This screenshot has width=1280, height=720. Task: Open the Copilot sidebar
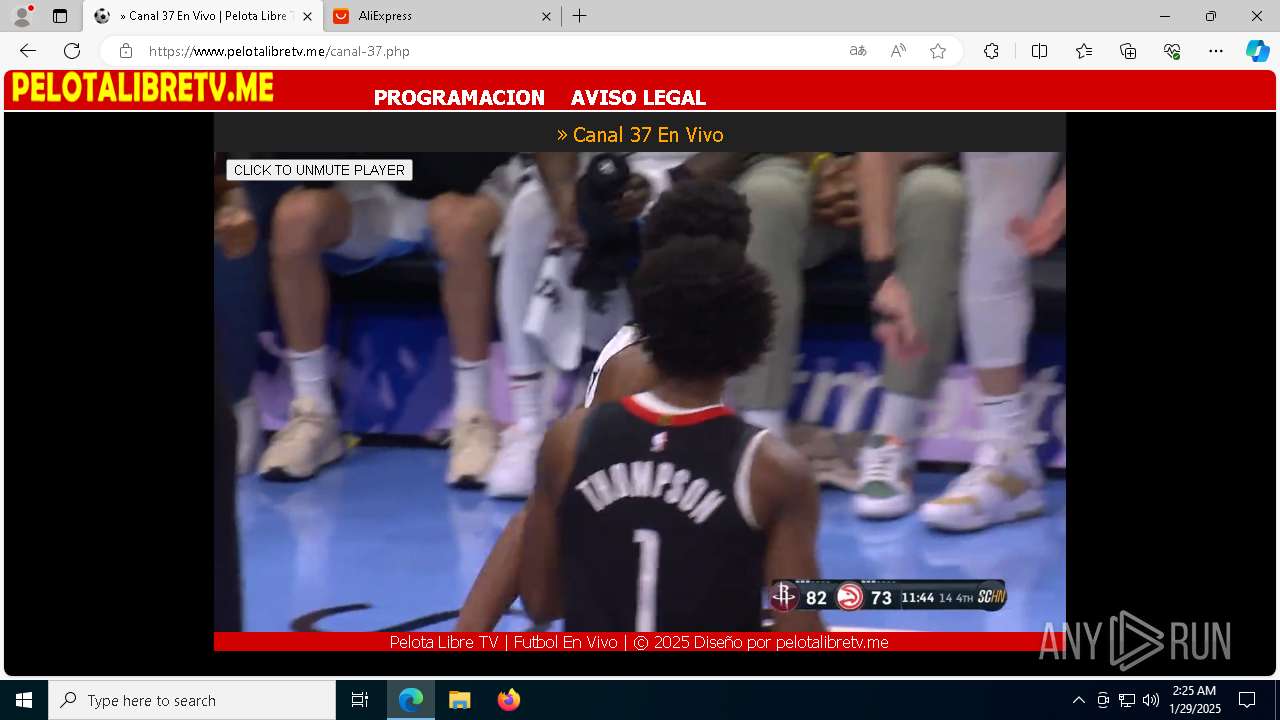1257,51
